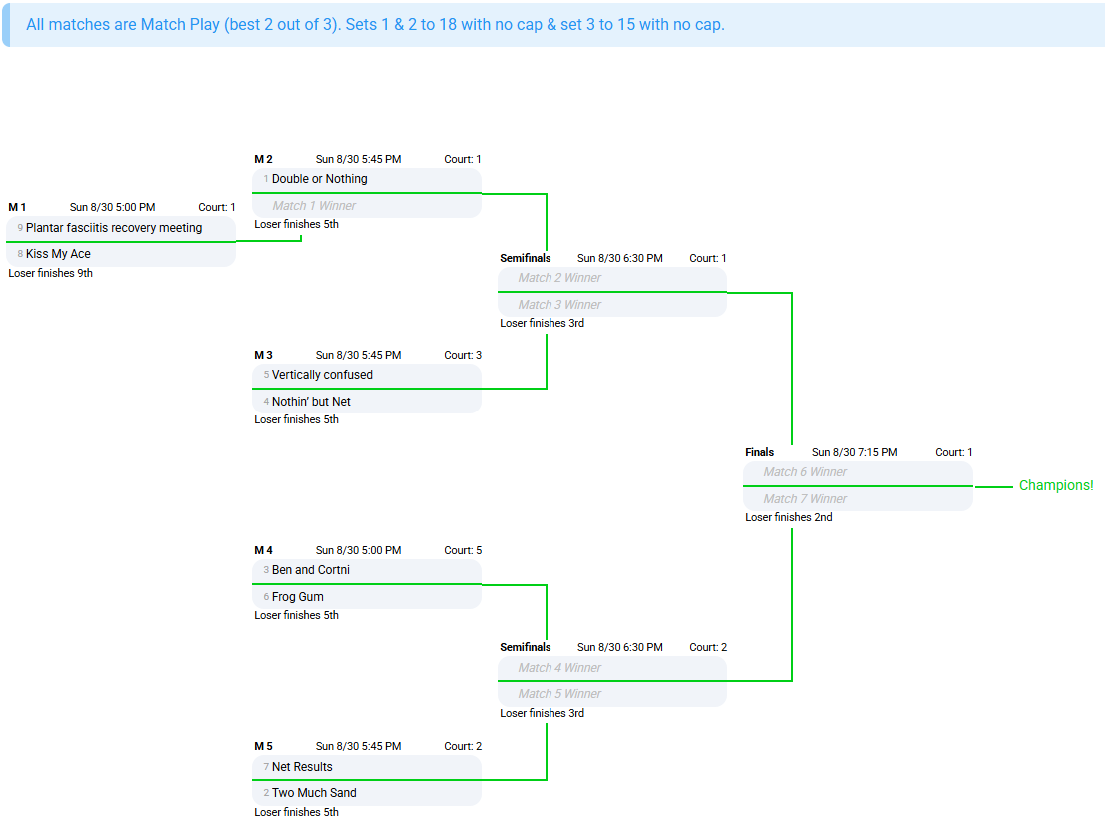Click Match 6 Winner finals slot

pyautogui.click(x=858, y=473)
